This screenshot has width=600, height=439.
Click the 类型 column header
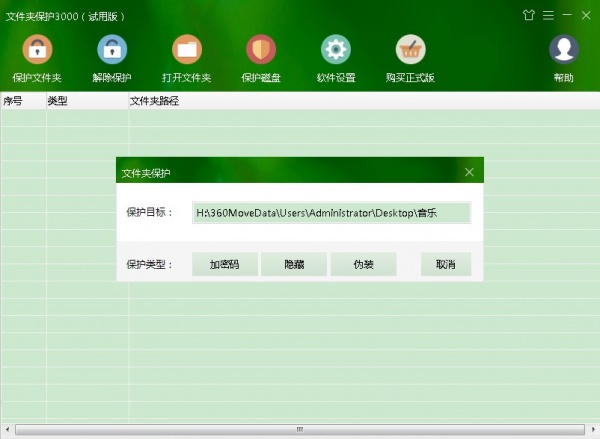click(x=88, y=101)
